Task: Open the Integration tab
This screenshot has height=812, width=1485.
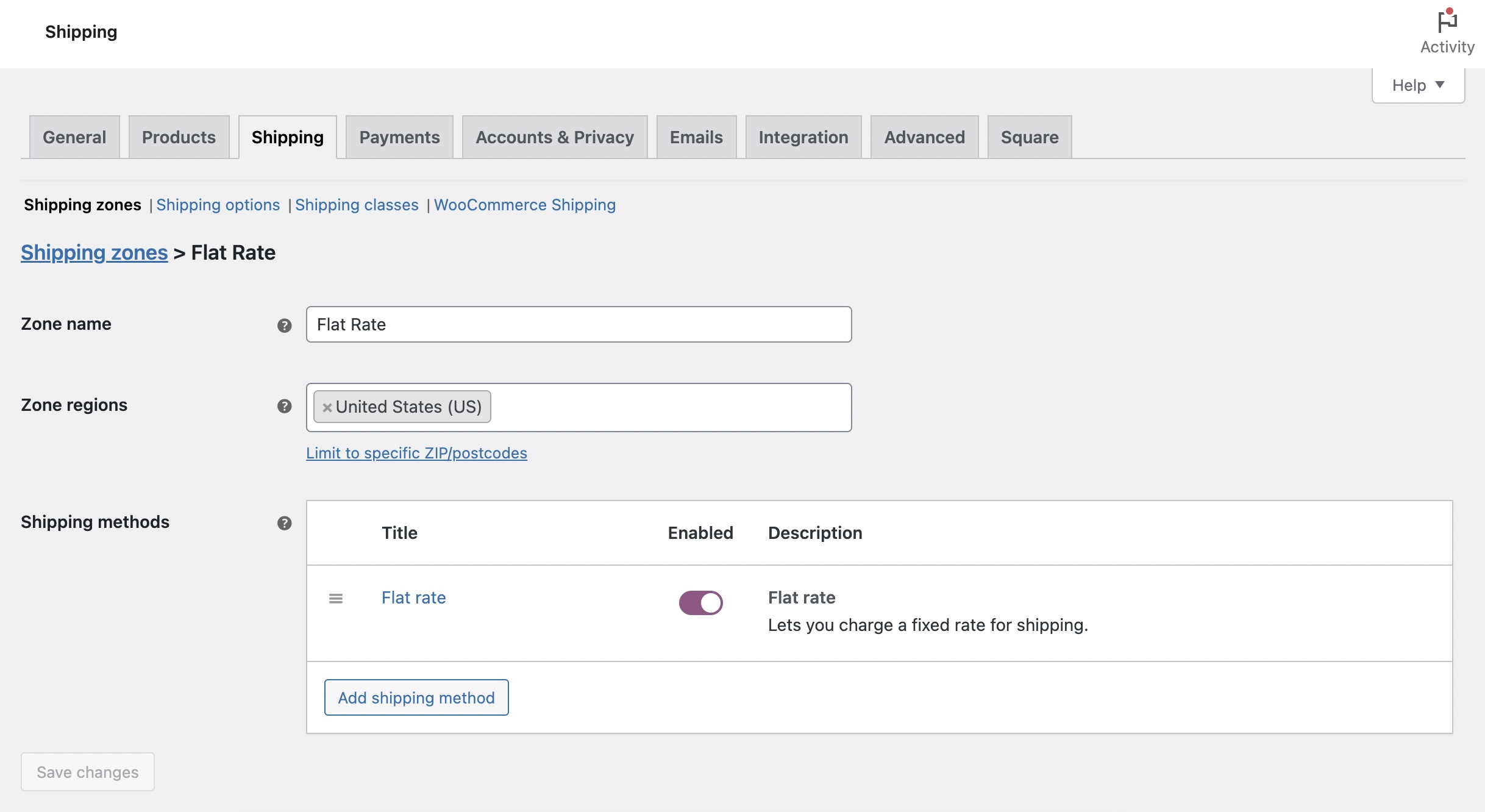Action: pos(803,137)
